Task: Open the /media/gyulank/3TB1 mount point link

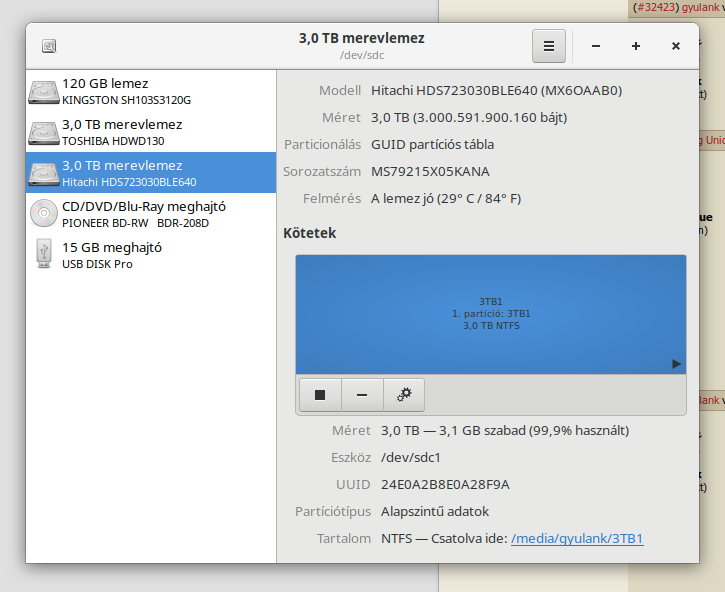Action: click(577, 538)
